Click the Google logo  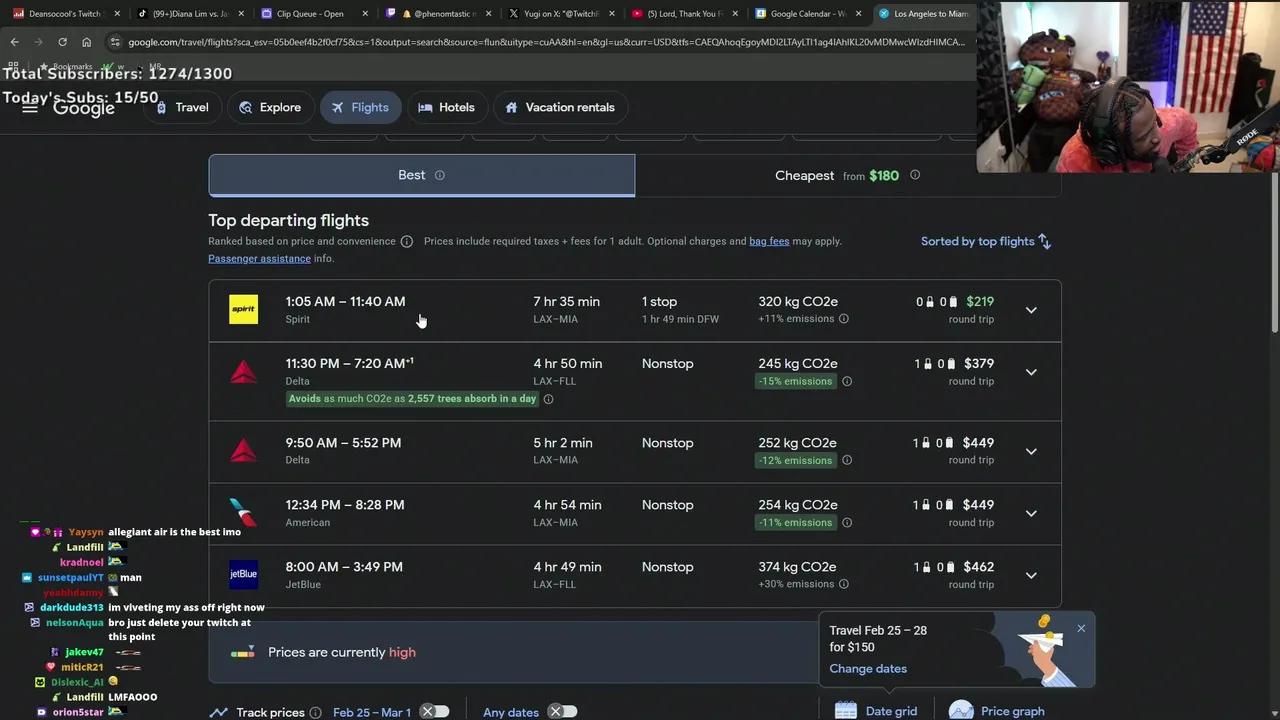(x=84, y=108)
